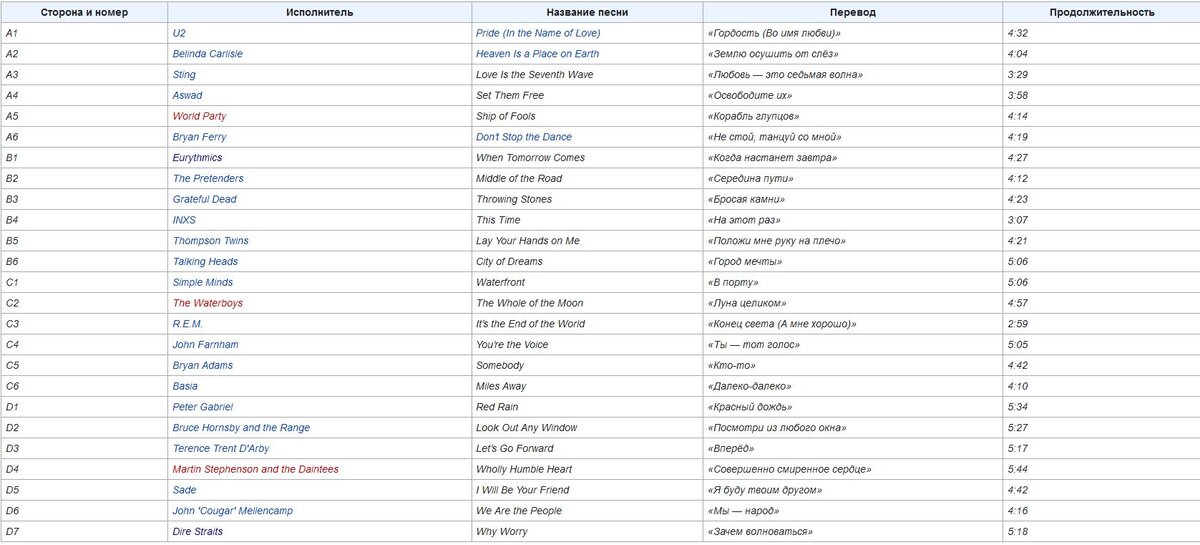Viewport: 1200px width, 545px height.
Task: Open Martin Stephenson and the Daintees link
Action: point(256,469)
